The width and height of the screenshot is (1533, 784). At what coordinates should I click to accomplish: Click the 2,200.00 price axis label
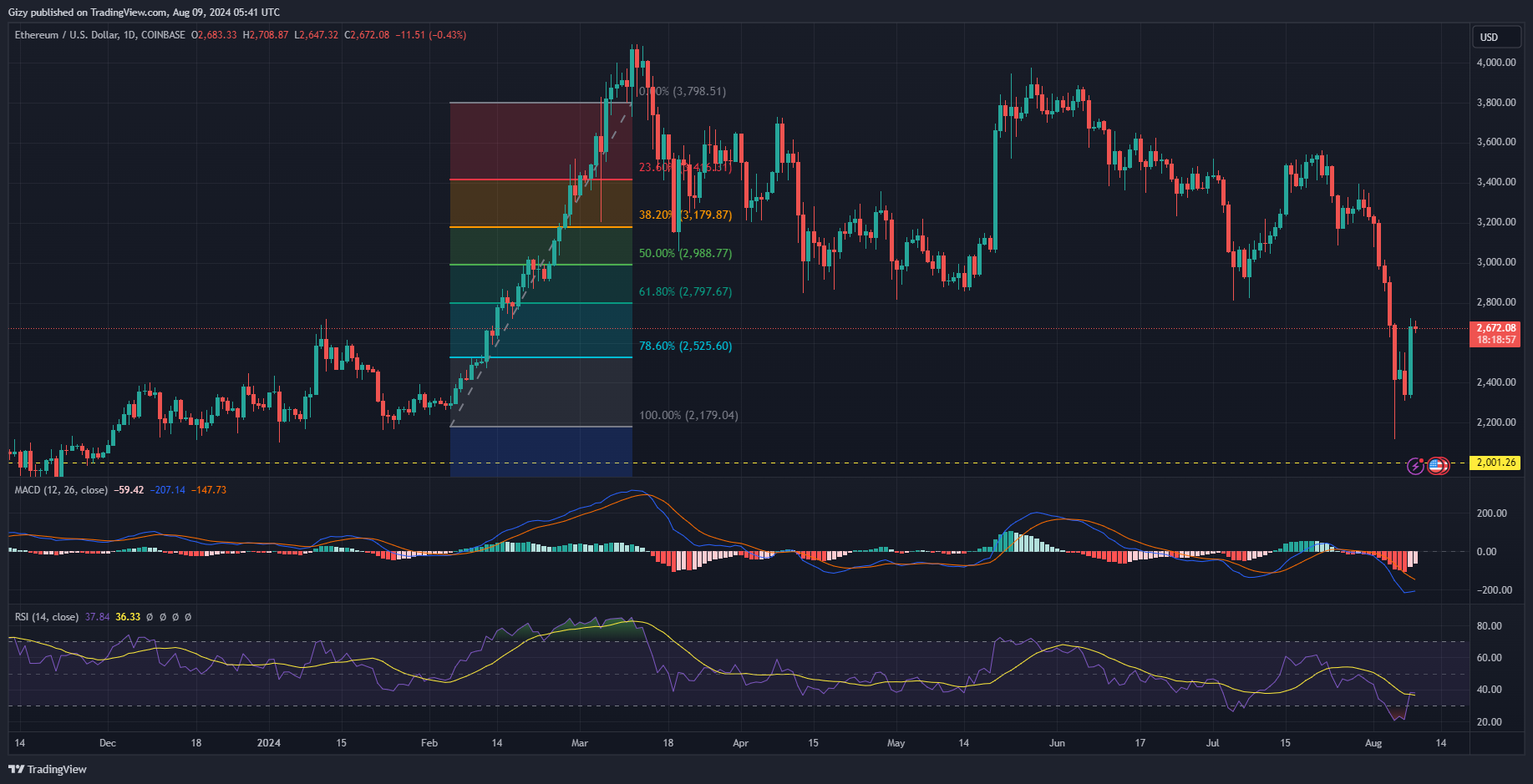[1496, 422]
